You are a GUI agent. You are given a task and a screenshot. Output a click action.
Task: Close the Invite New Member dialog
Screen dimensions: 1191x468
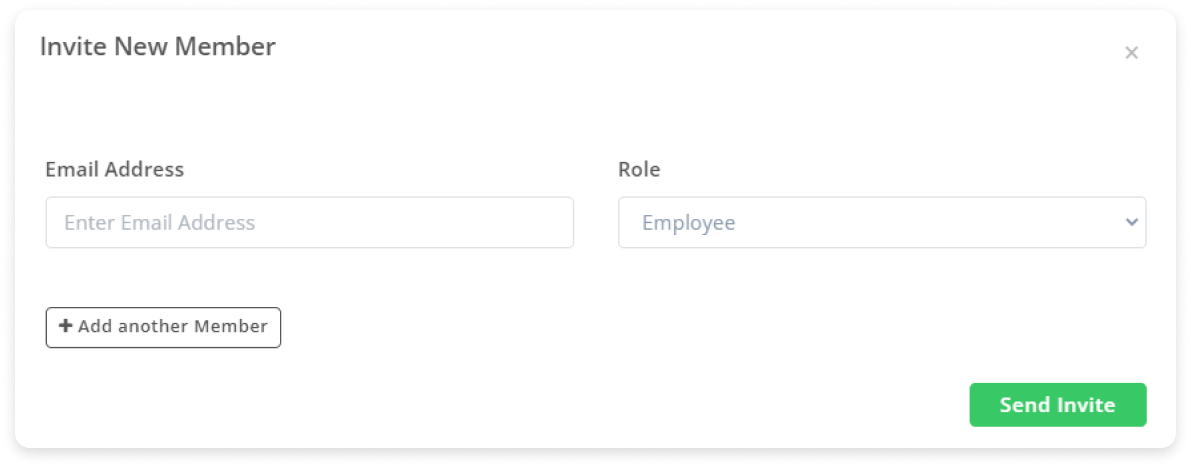coord(1131,52)
